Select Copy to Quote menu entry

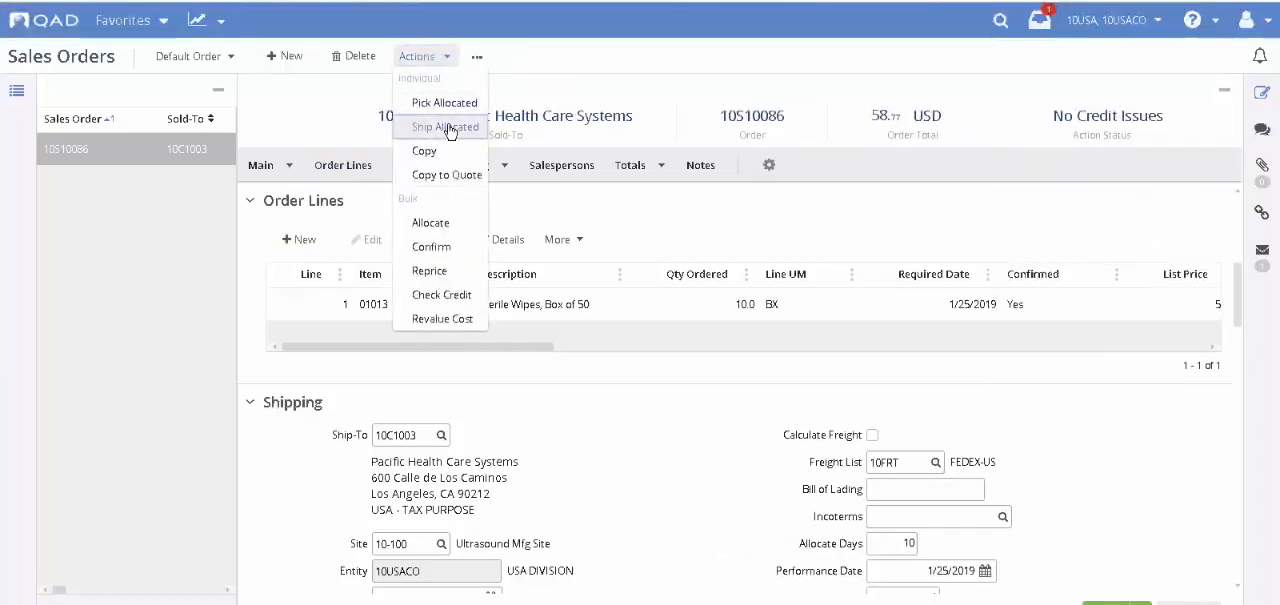coord(440,175)
